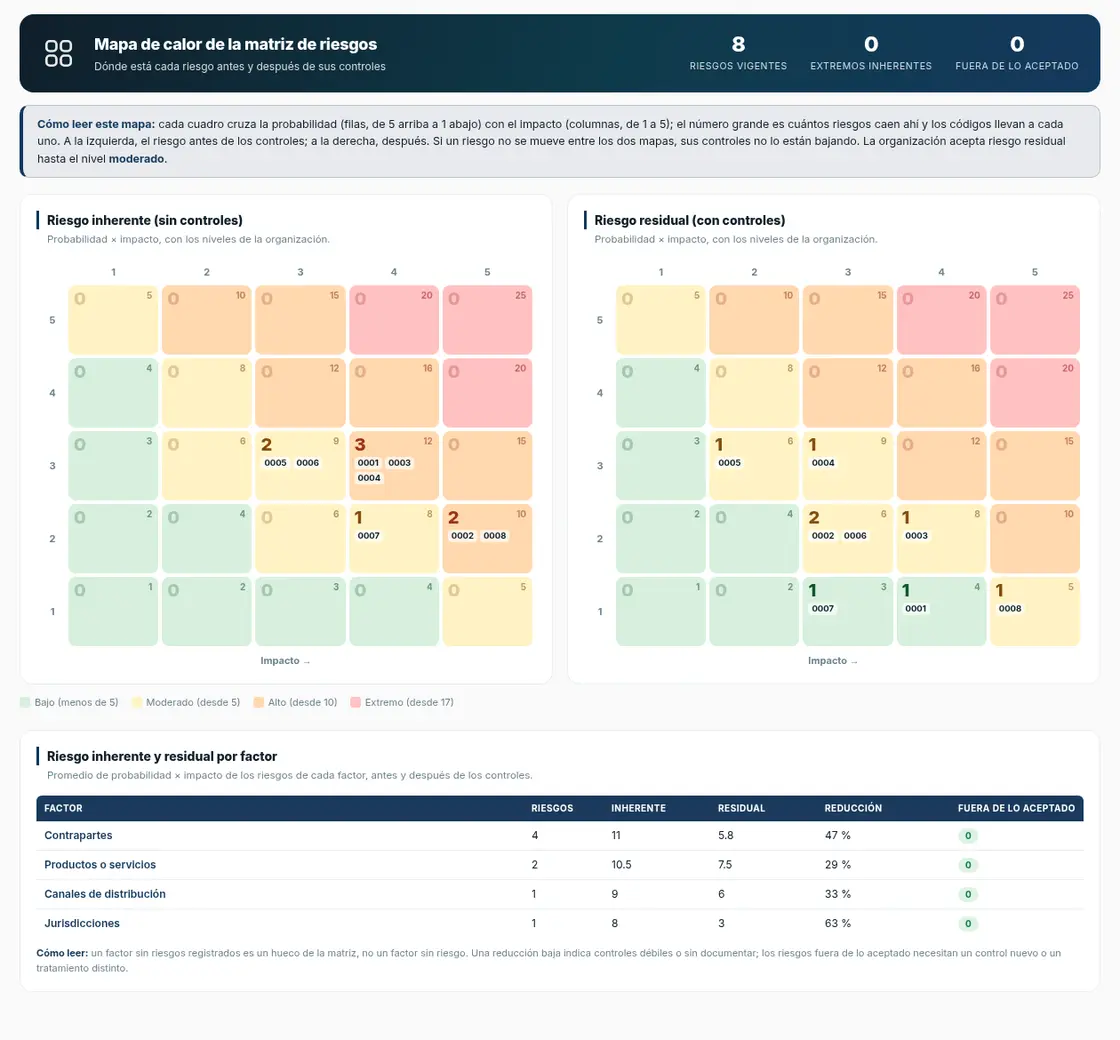Select risk code 0001 in the inherent map
Image resolution: width=1120 pixels, height=1040 pixels.
(369, 463)
